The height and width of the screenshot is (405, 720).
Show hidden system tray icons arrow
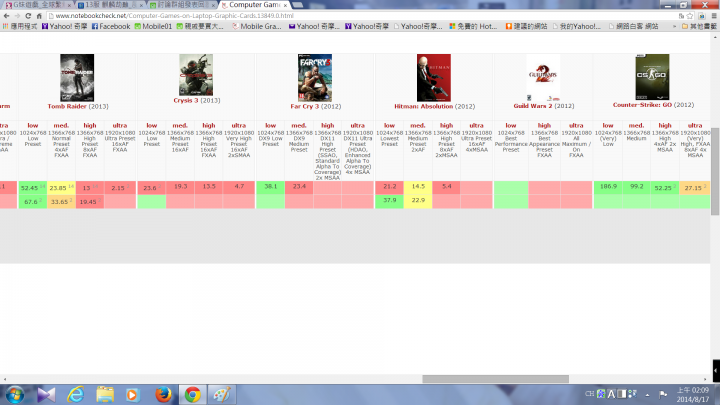(647, 394)
